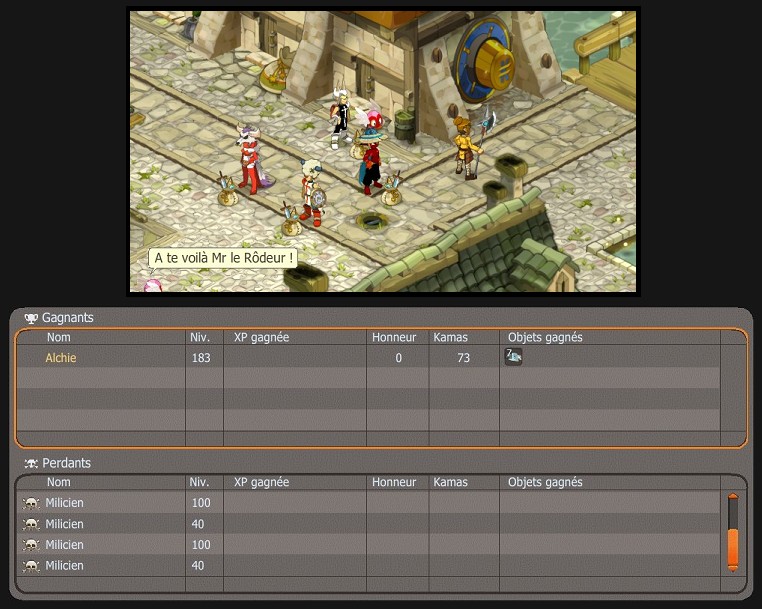Click the Perdants section title
Screen dimensions: 762x609
click(x=67, y=463)
